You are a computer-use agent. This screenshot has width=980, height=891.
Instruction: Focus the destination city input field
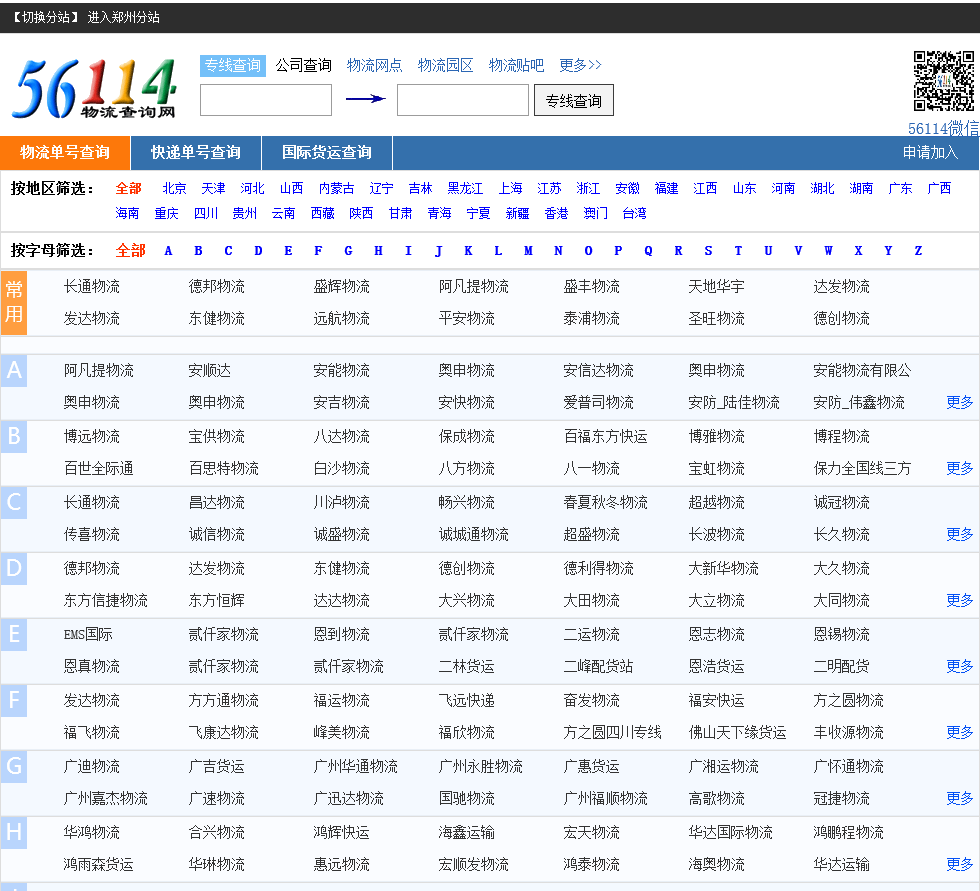462,100
